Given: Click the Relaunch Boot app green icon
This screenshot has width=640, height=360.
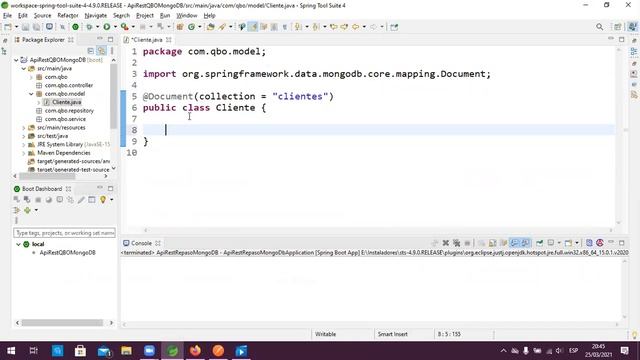Looking at the screenshot, I should click(76, 27).
